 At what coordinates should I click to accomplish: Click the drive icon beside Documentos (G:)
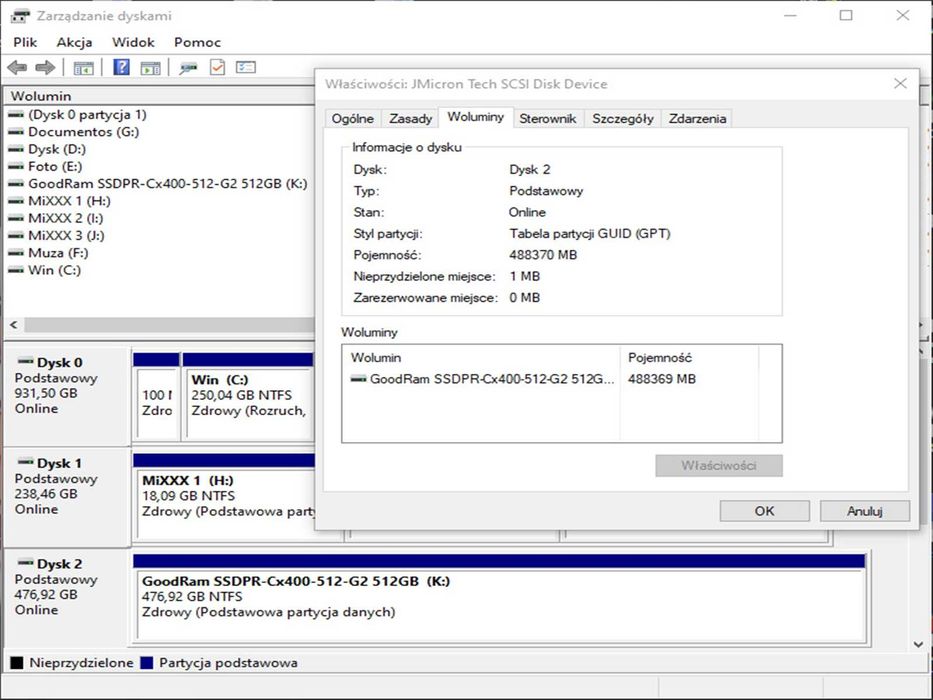[x=16, y=132]
